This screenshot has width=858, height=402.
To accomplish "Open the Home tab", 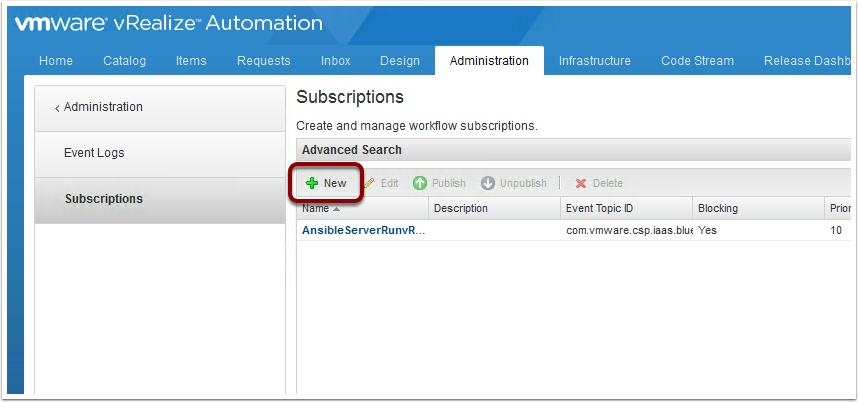I will click(56, 61).
